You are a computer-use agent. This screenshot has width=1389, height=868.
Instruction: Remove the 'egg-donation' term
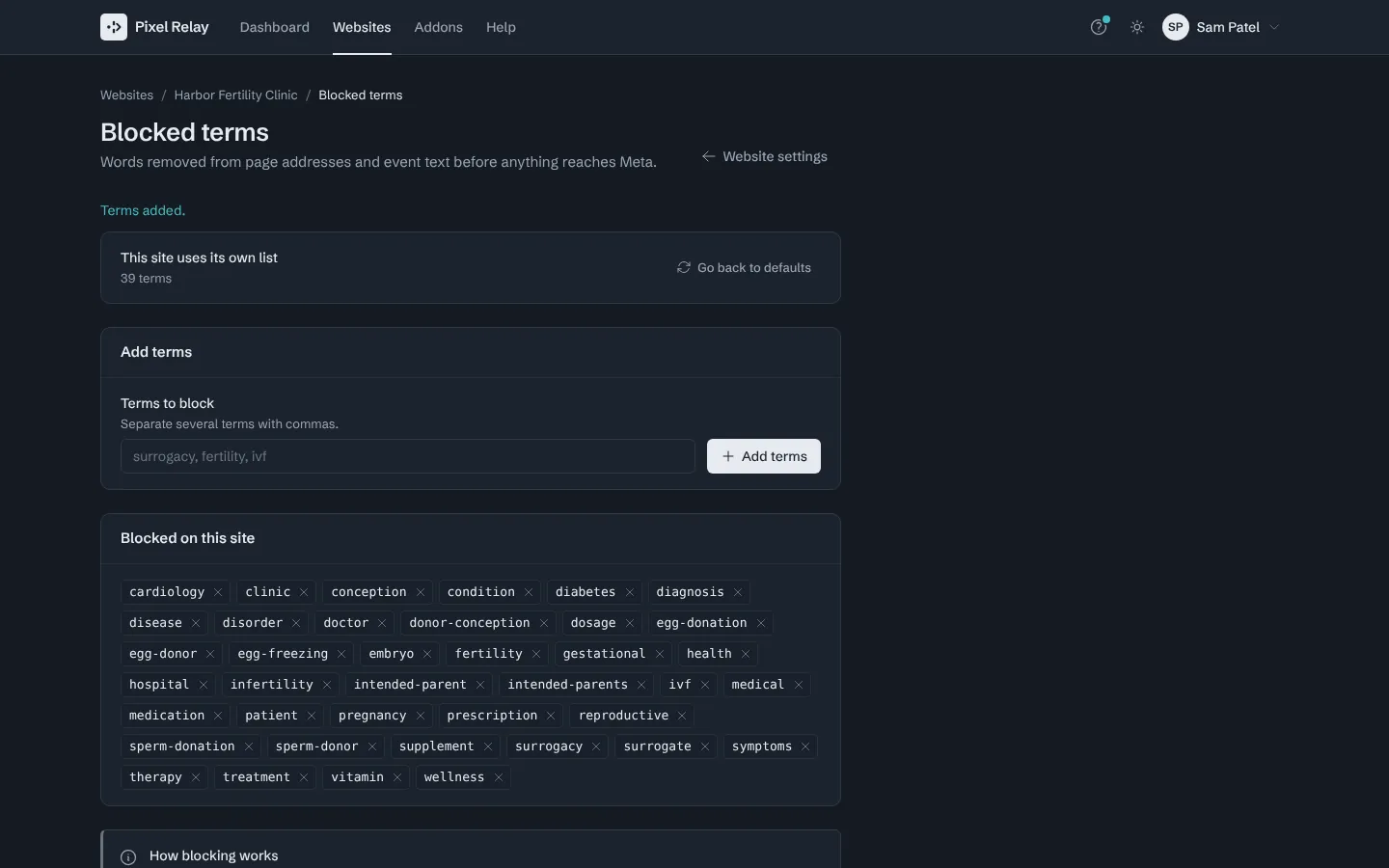[761, 623]
